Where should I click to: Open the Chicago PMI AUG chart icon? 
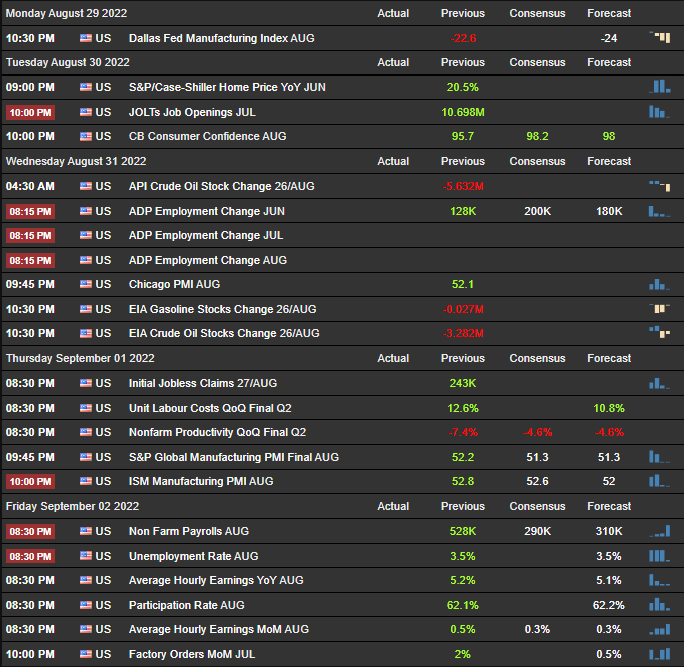(x=660, y=284)
